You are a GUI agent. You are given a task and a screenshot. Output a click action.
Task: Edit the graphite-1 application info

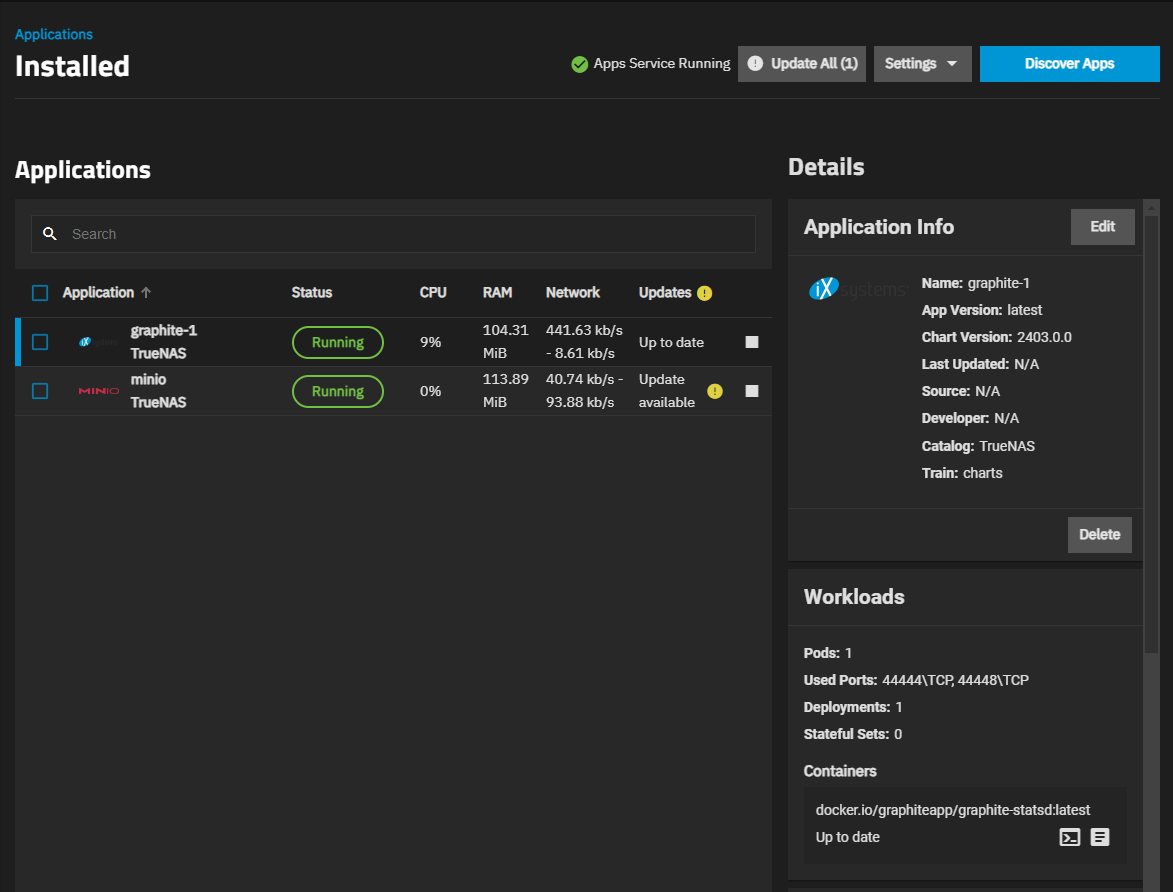pos(1102,227)
